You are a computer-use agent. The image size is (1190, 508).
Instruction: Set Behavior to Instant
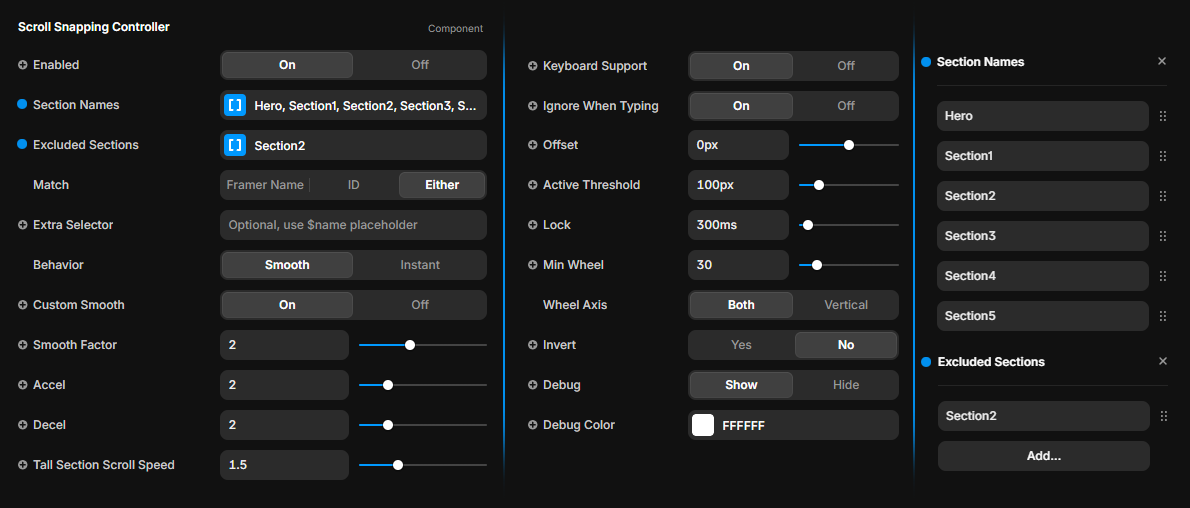[x=420, y=265]
